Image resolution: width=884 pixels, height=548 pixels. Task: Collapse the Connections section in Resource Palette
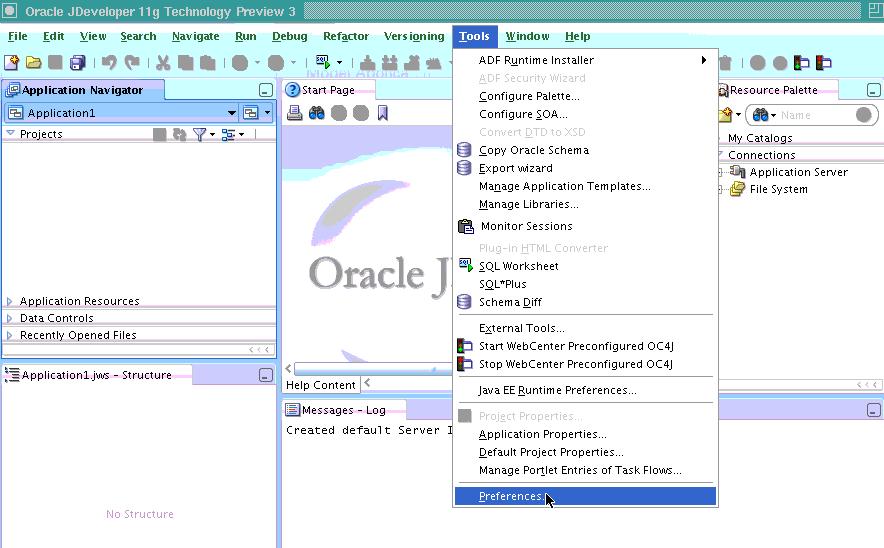click(x=721, y=154)
